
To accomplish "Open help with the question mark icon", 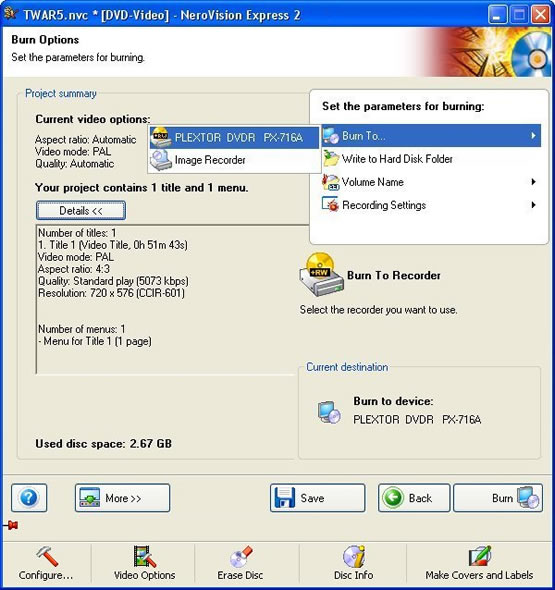I will point(29,498).
